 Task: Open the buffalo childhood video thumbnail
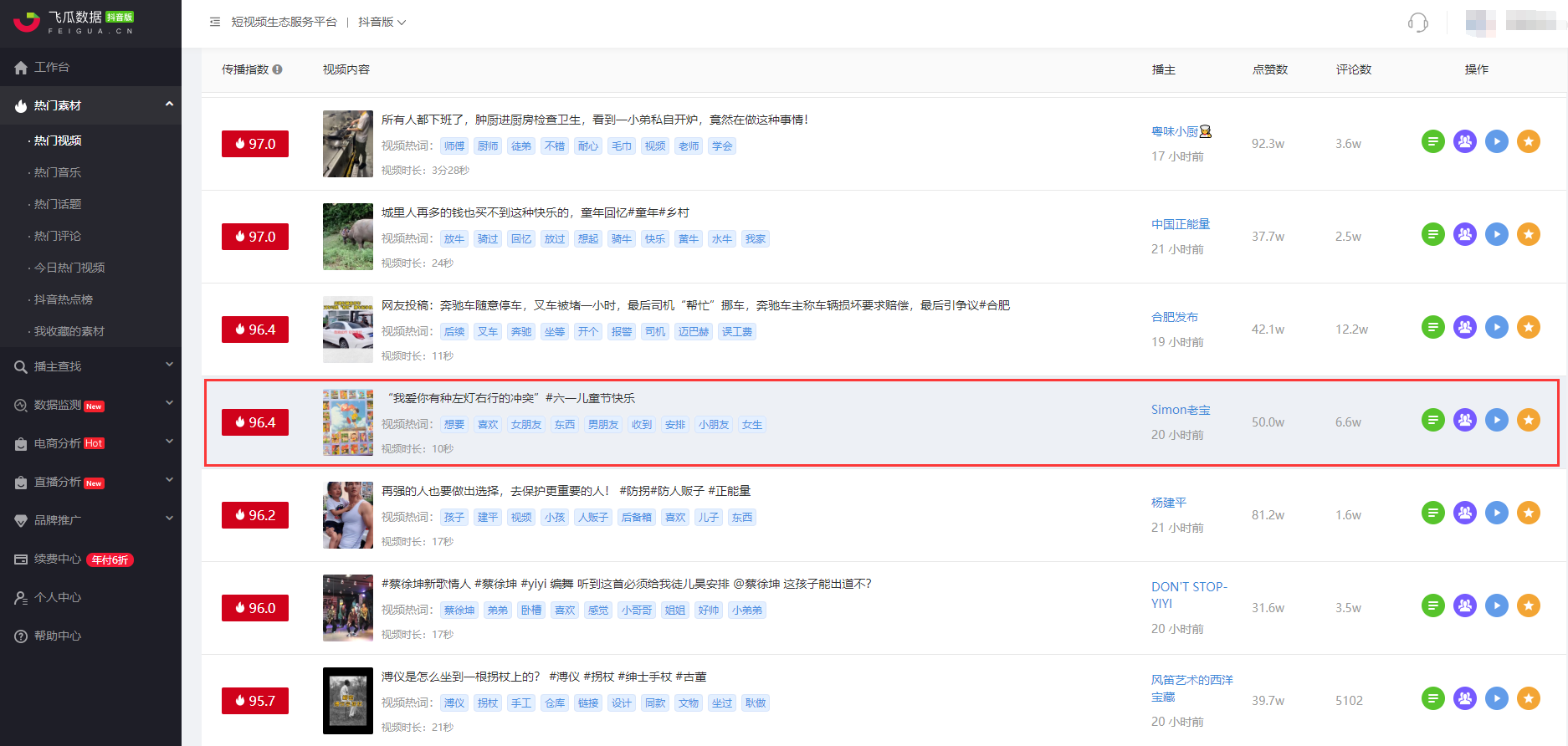[348, 237]
